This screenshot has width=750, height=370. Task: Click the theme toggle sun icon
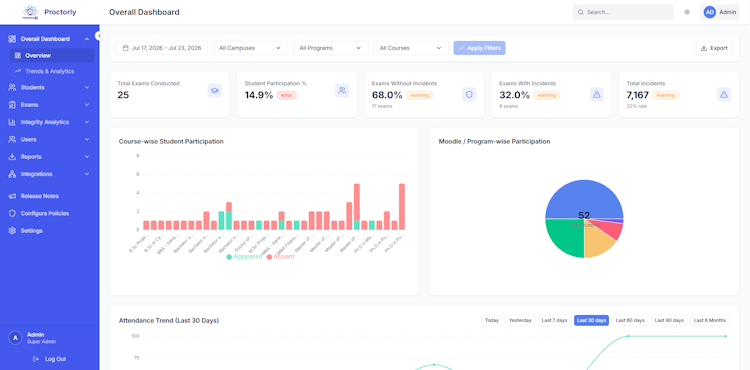tap(687, 12)
